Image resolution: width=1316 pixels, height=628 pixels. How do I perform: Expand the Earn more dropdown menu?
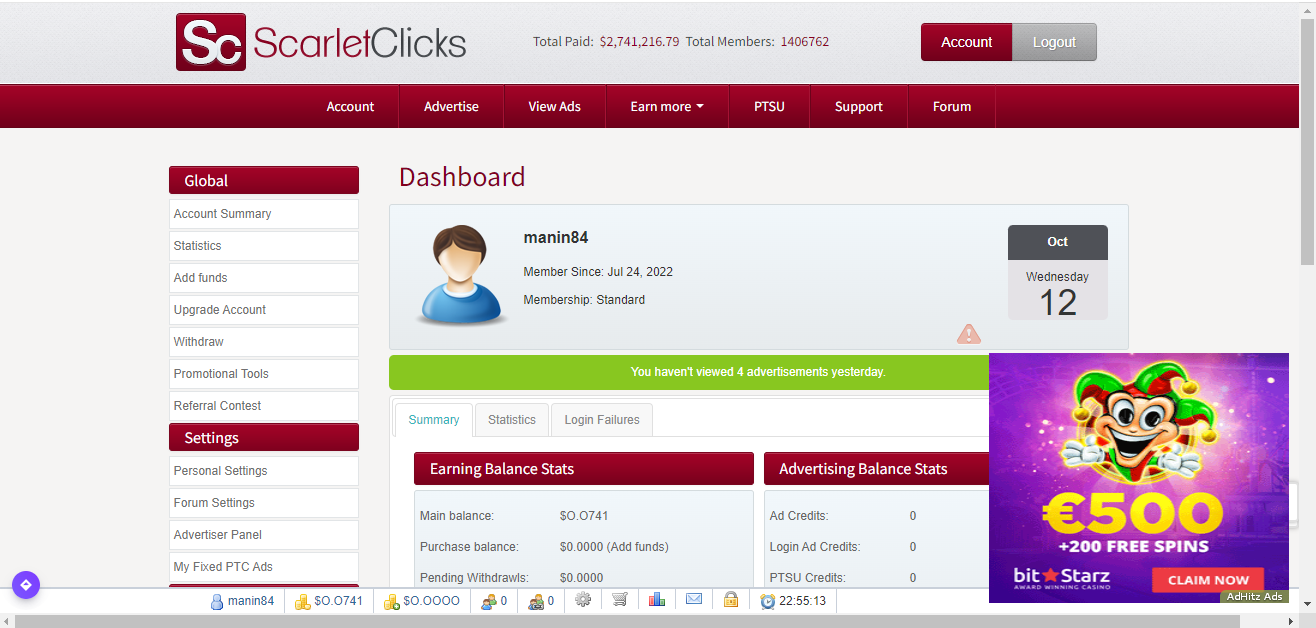(667, 107)
